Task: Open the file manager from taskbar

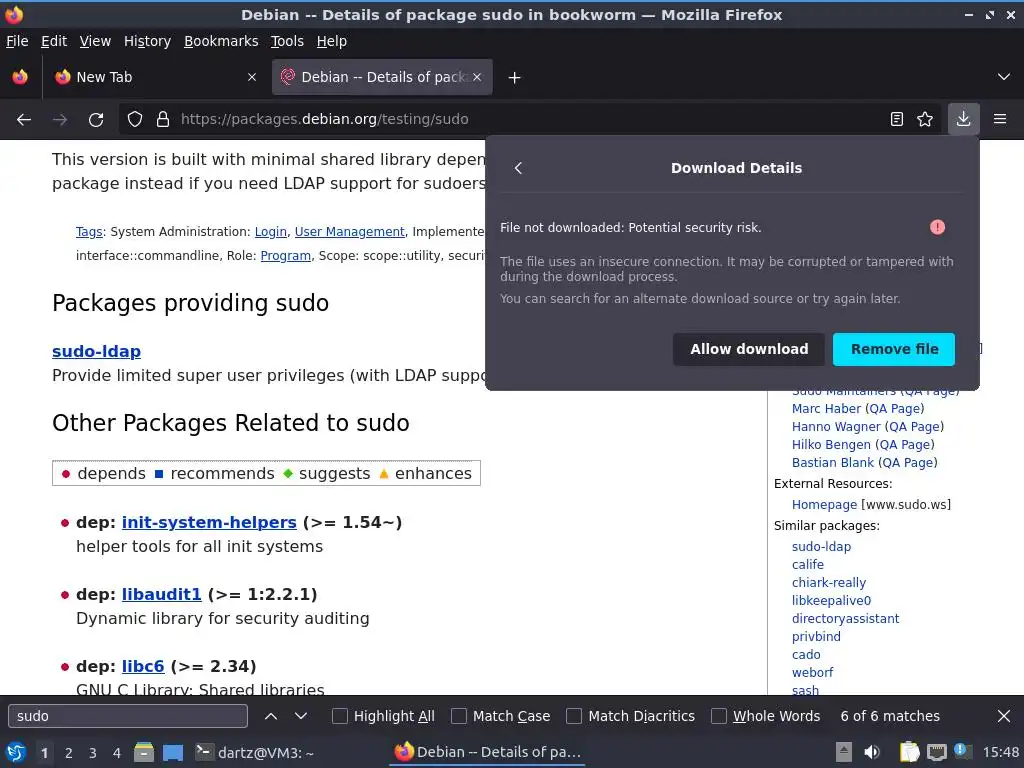Action: point(144,752)
